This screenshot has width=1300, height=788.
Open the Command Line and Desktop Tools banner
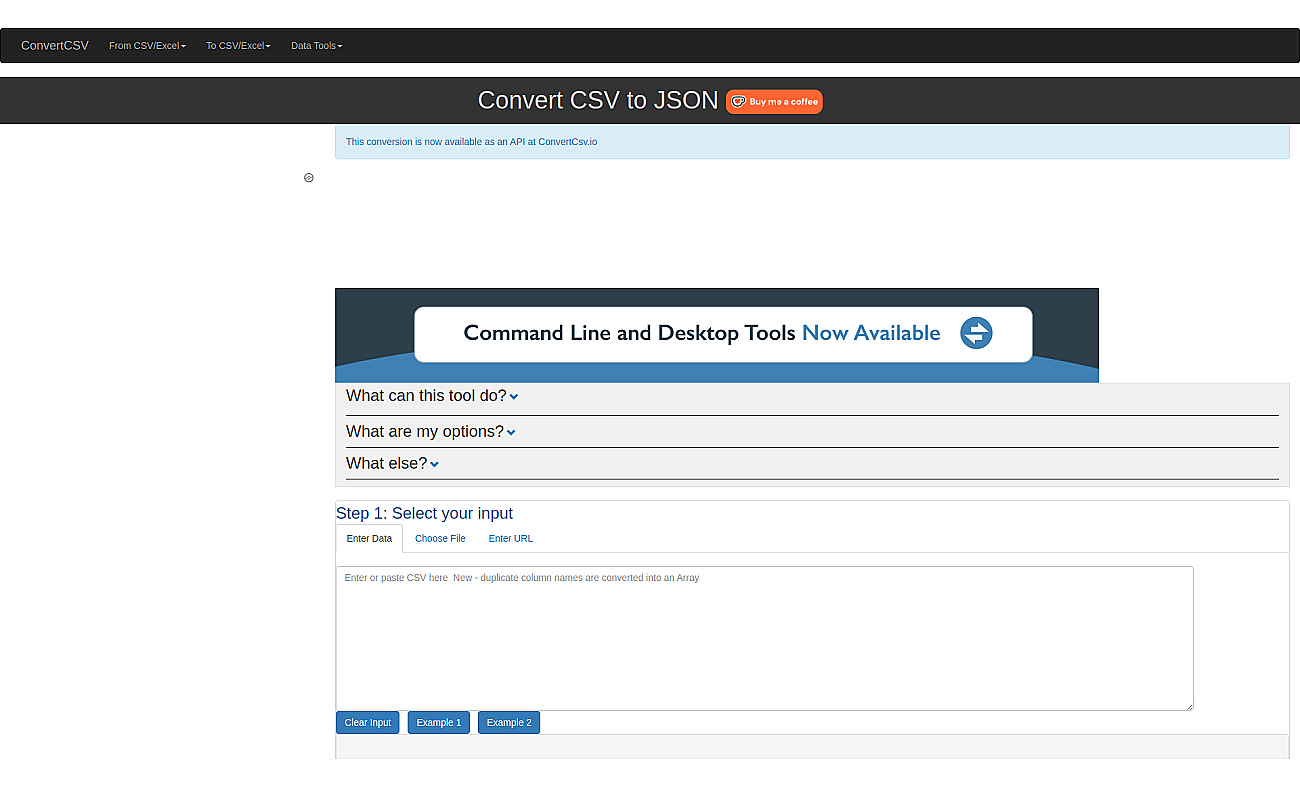[716, 335]
